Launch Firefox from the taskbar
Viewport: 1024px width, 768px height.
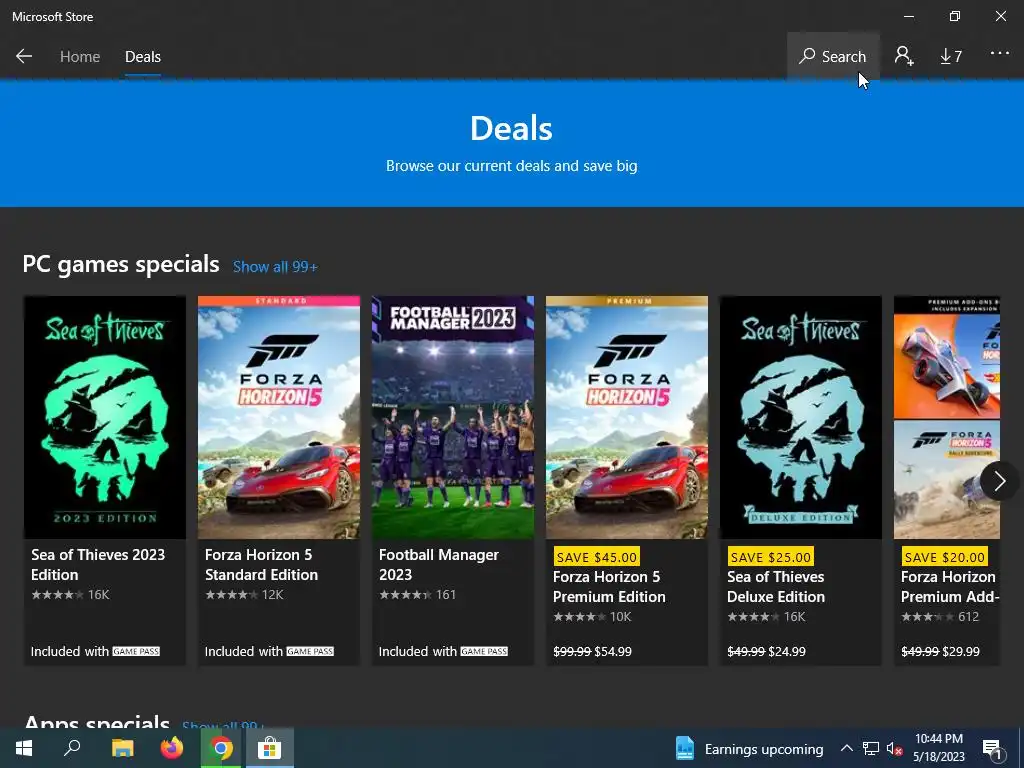pos(172,748)
